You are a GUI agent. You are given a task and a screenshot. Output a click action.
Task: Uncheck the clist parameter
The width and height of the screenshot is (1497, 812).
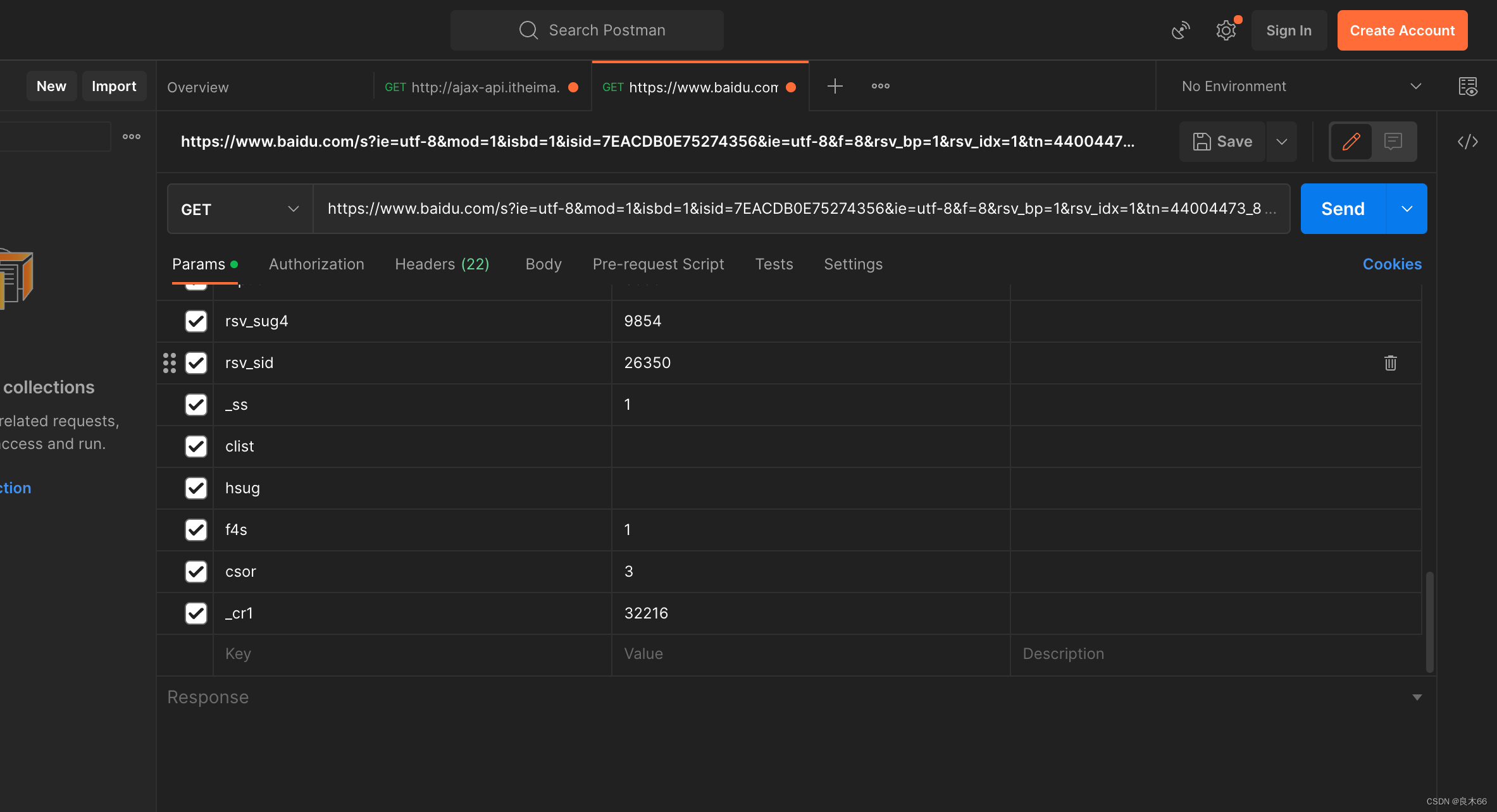click(x=196, y=446)
